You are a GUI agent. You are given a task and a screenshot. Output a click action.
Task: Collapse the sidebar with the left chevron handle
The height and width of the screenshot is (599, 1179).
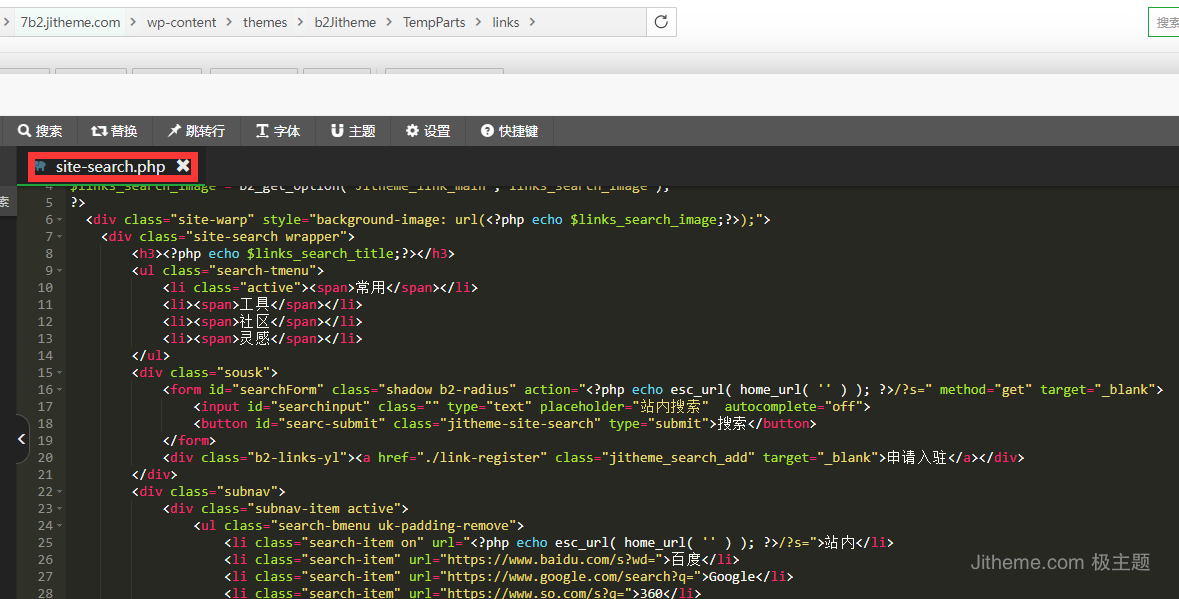pyautogui.click(x=22, y=439)
